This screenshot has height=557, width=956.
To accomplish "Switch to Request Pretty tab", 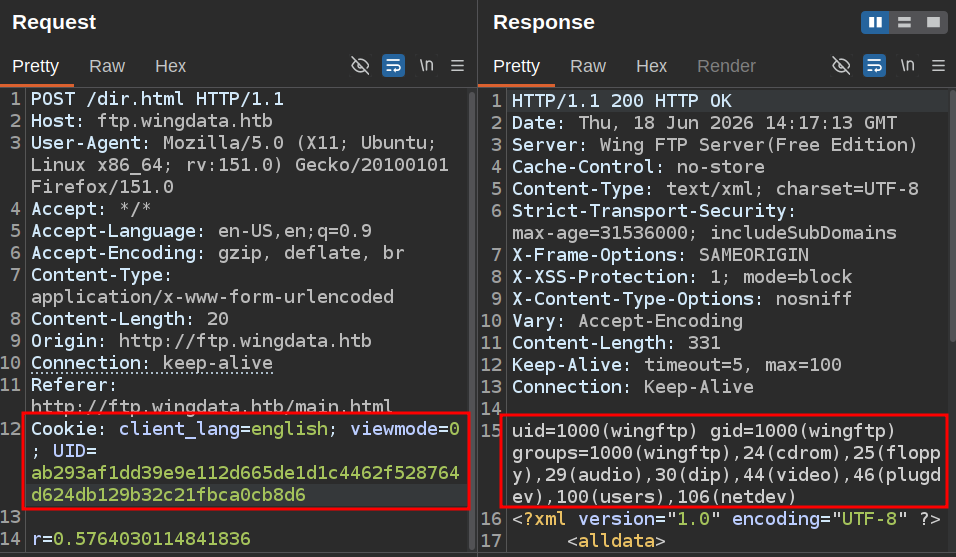I will point(35,66).
